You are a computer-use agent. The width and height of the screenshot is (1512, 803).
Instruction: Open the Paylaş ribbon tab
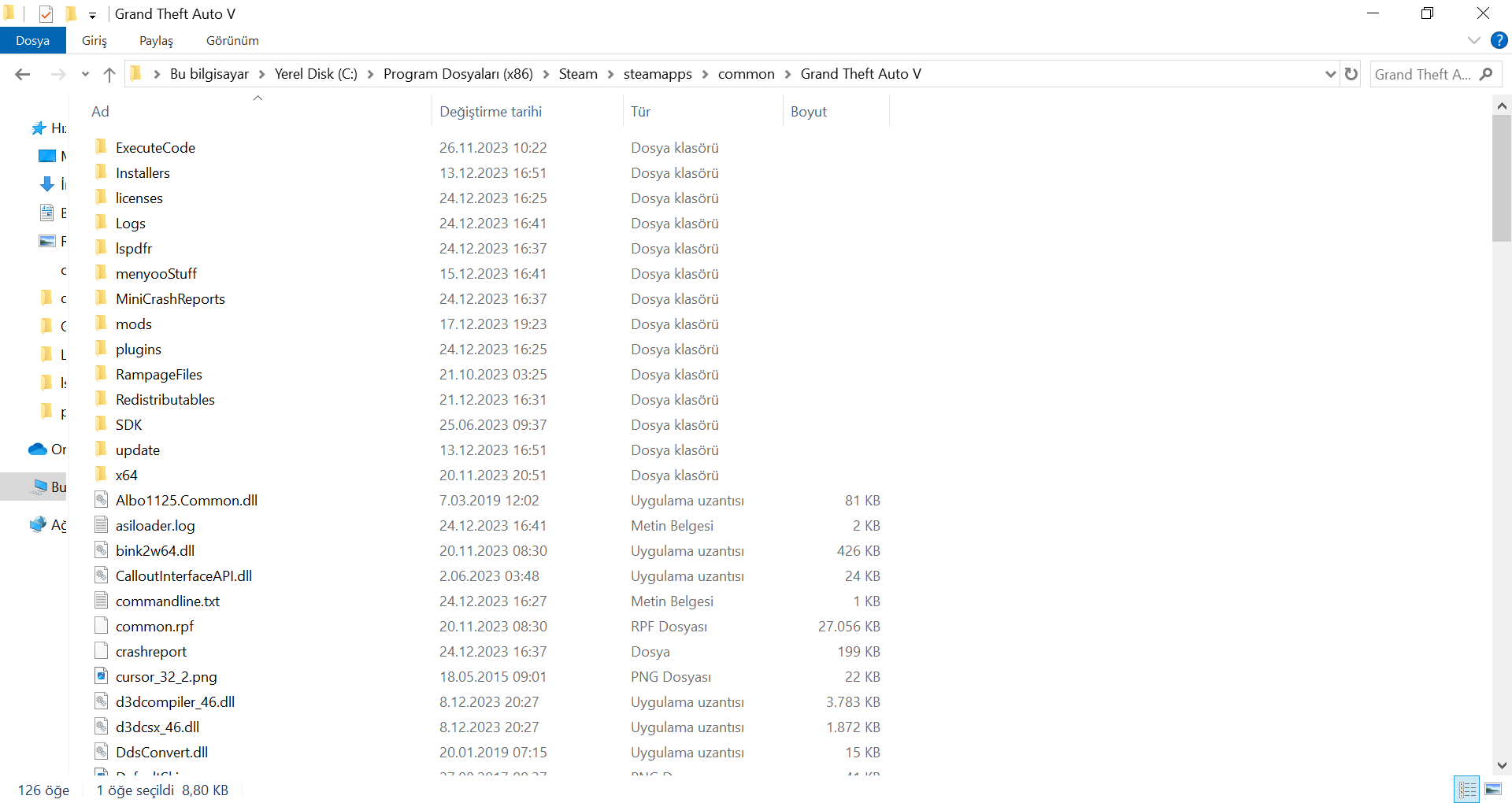pyautogui.click(x=156, y=41)
